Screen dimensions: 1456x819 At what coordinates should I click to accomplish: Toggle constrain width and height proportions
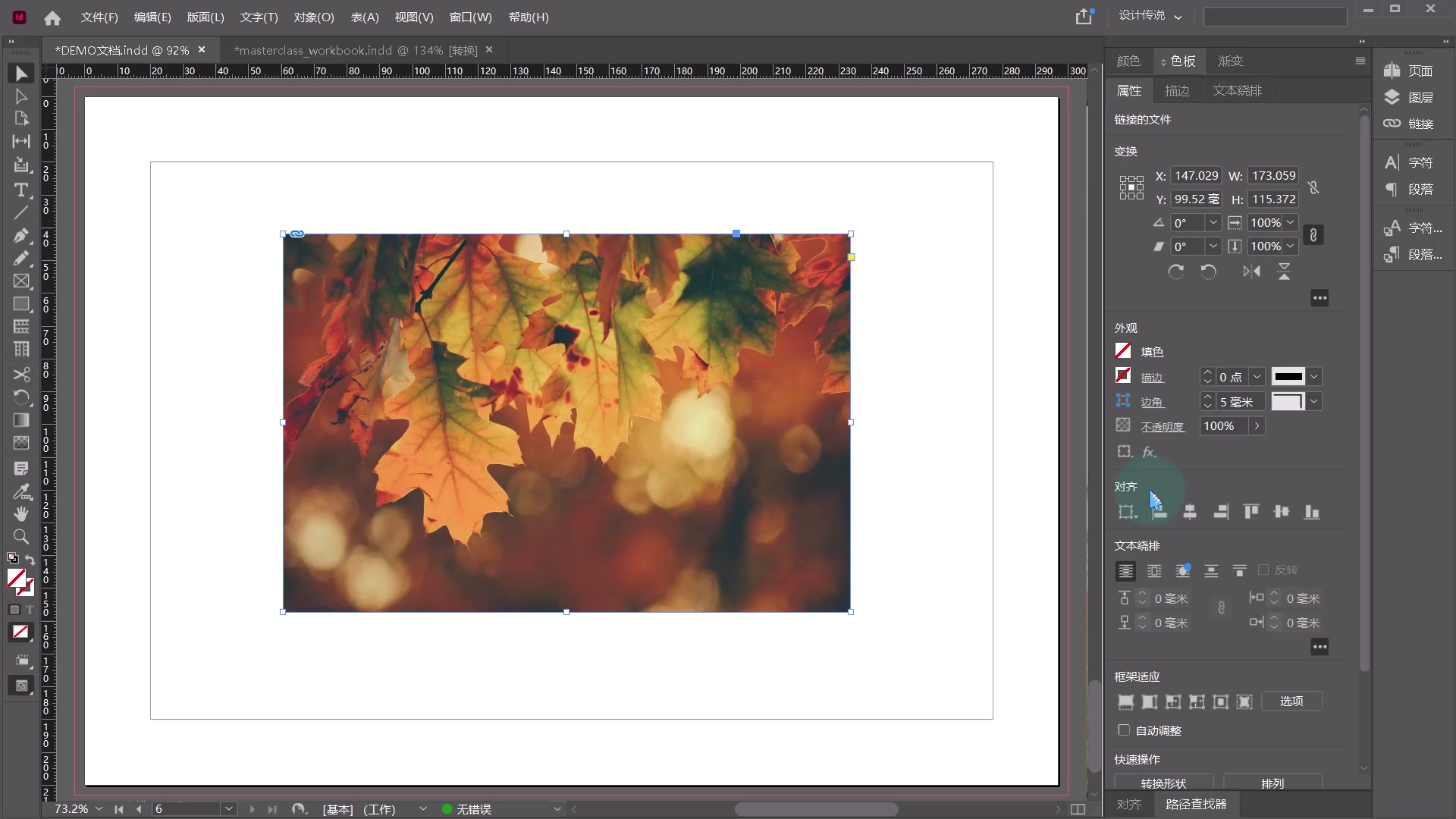click(x=1313, y=187)
